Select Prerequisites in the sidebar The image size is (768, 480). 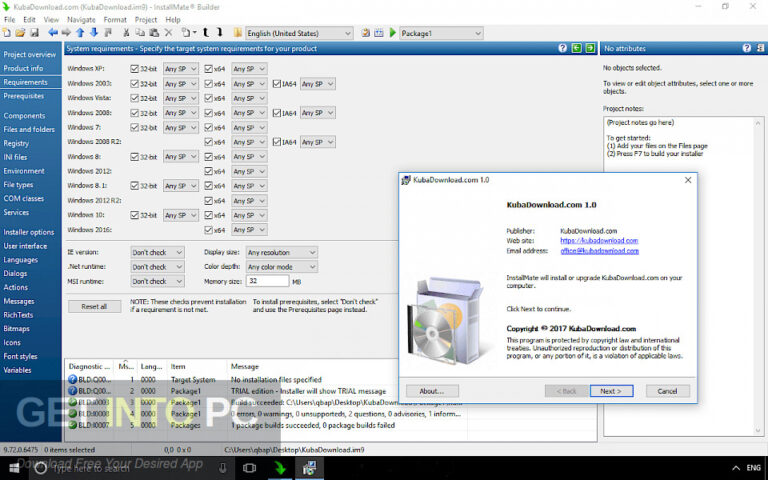tap(24, 96)
